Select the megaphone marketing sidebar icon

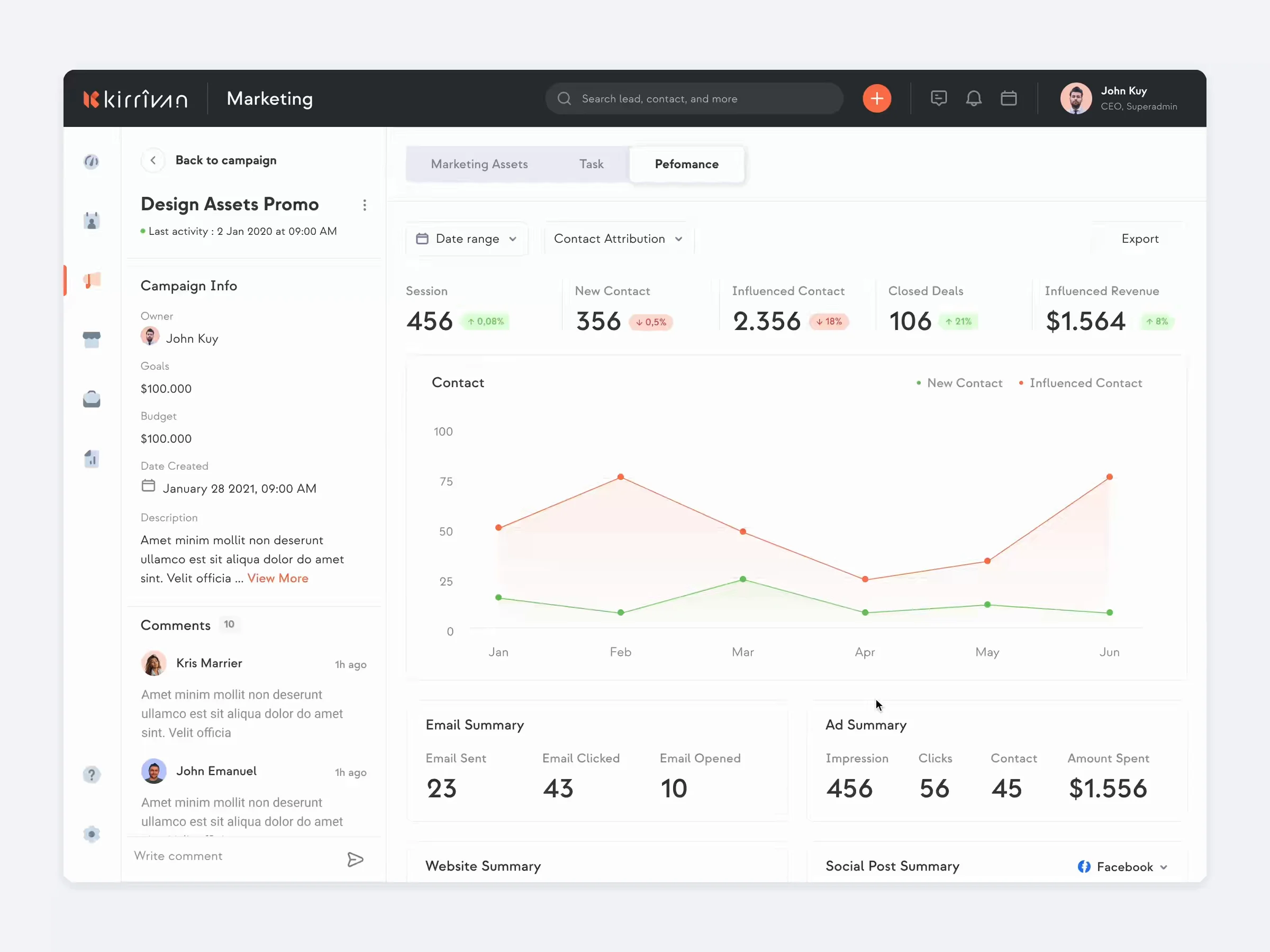click(x=92, y=280)
